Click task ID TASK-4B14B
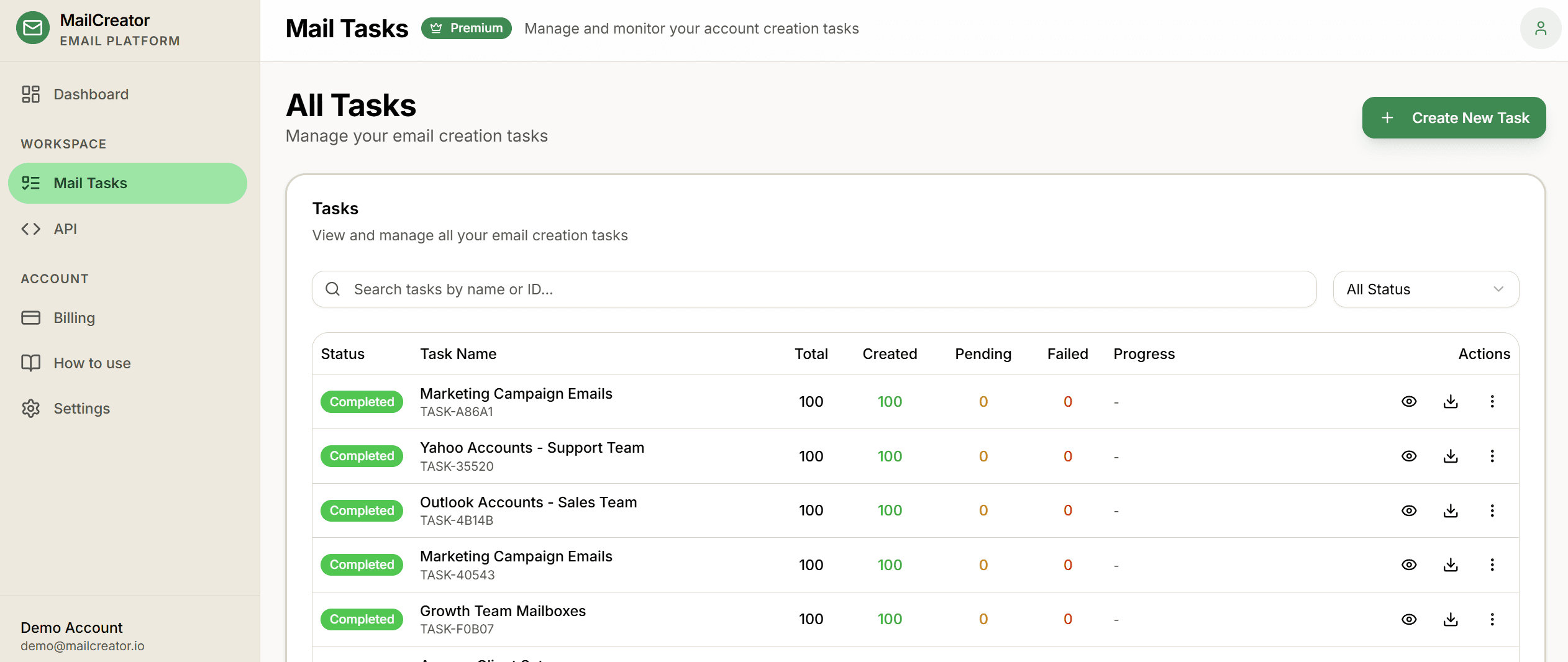The image size is (1568, 662). (457, 520)
